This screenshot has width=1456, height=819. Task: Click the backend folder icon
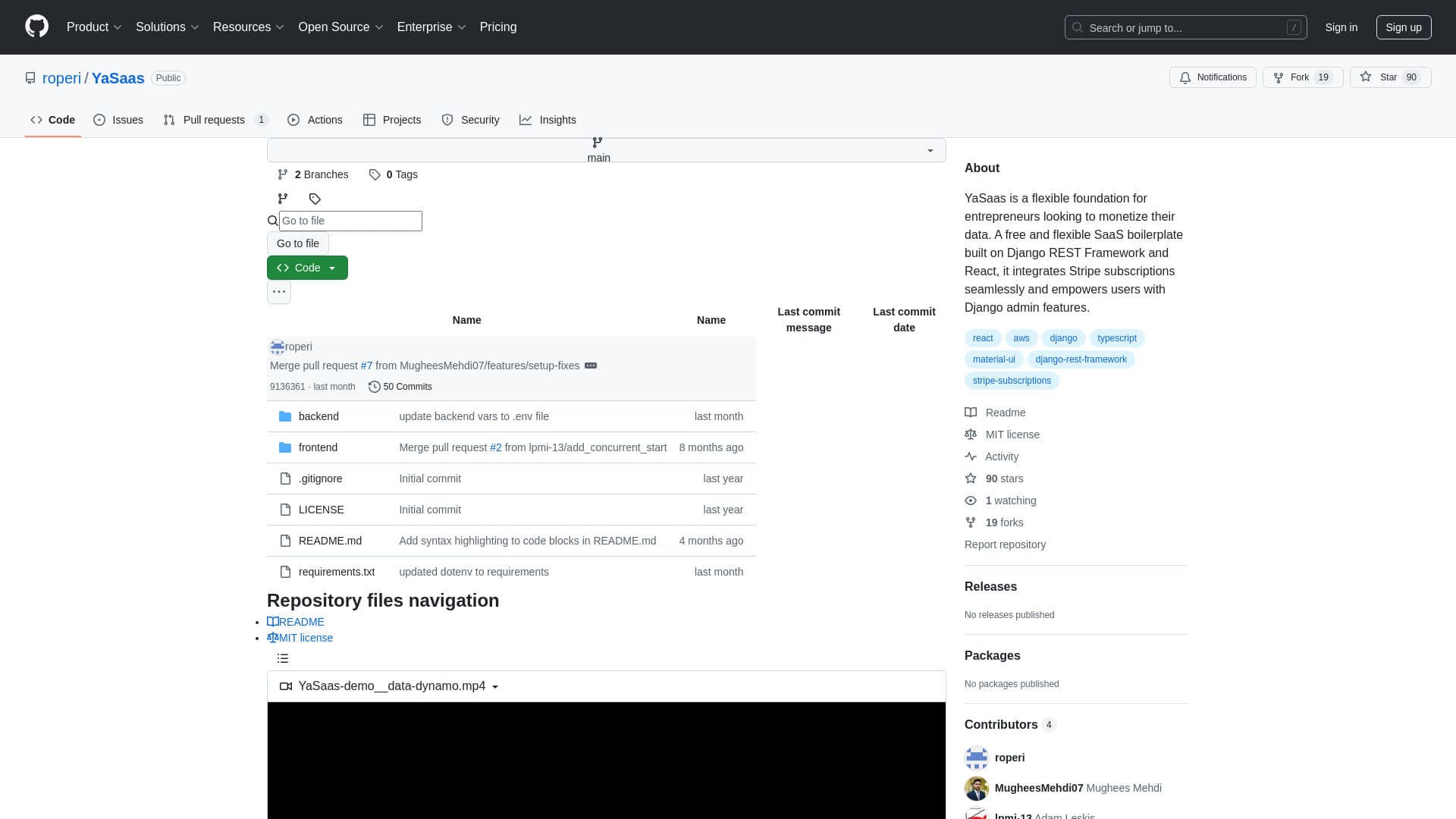coord(285,416)
